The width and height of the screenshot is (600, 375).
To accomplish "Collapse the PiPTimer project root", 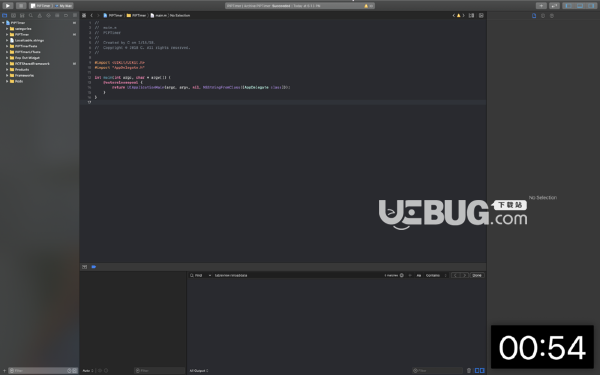I will click(x=3, y=23).
